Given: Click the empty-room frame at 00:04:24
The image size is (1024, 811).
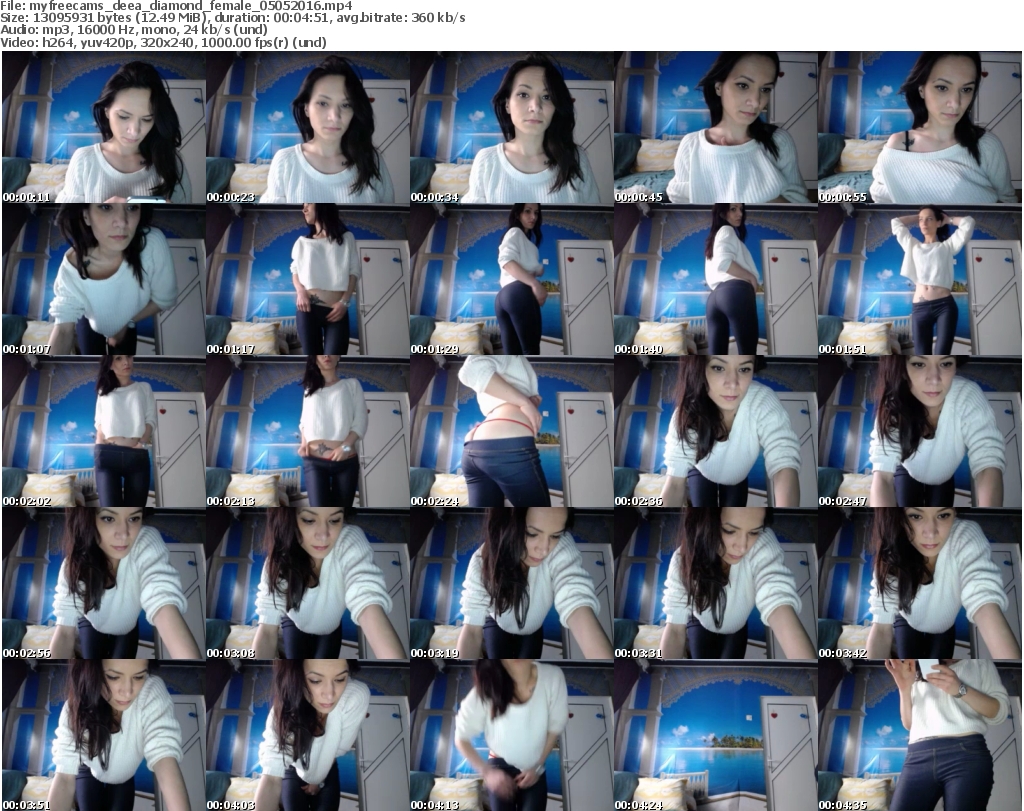Looking at the screenshot, I should click(716, 735).
